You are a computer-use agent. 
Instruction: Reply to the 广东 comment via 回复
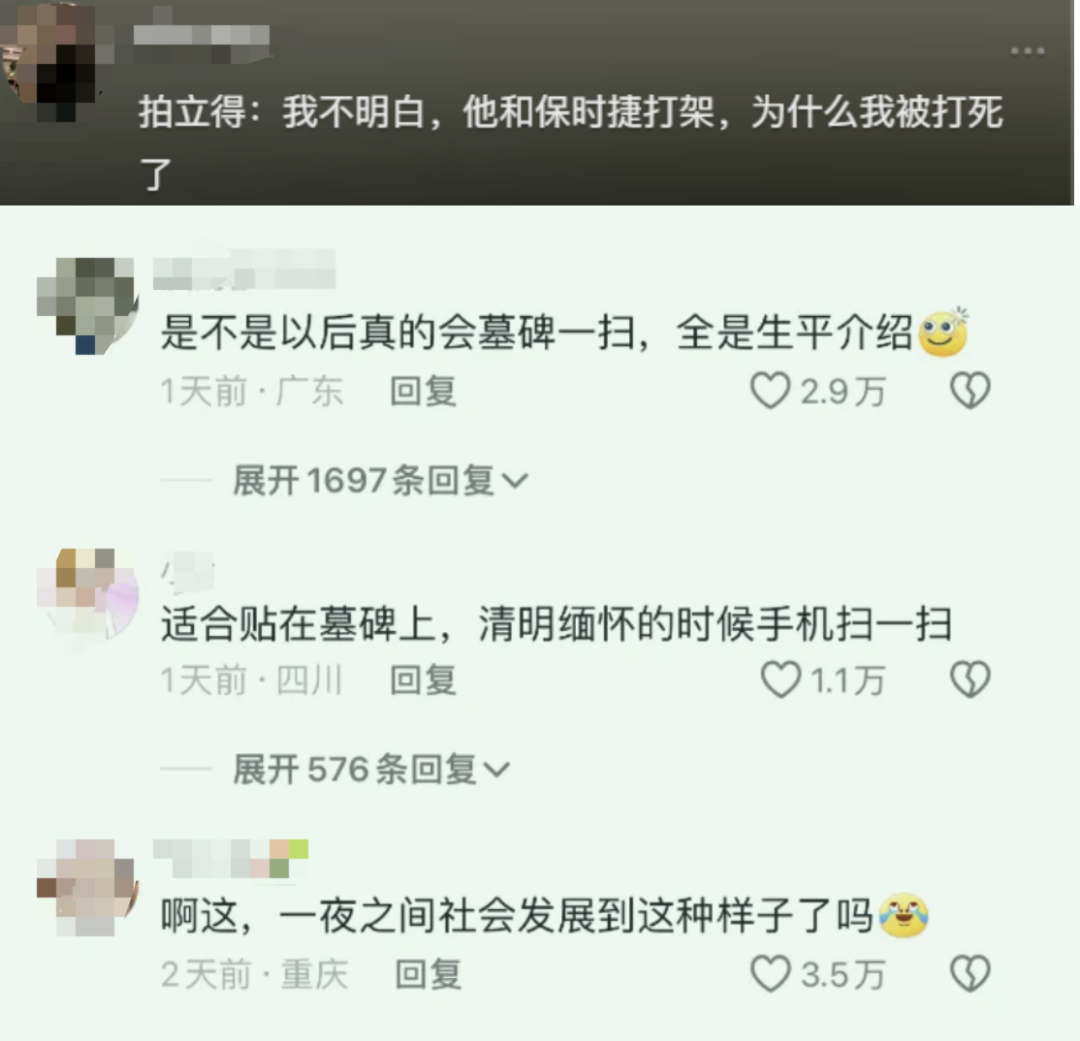click(x=423, y=391)
